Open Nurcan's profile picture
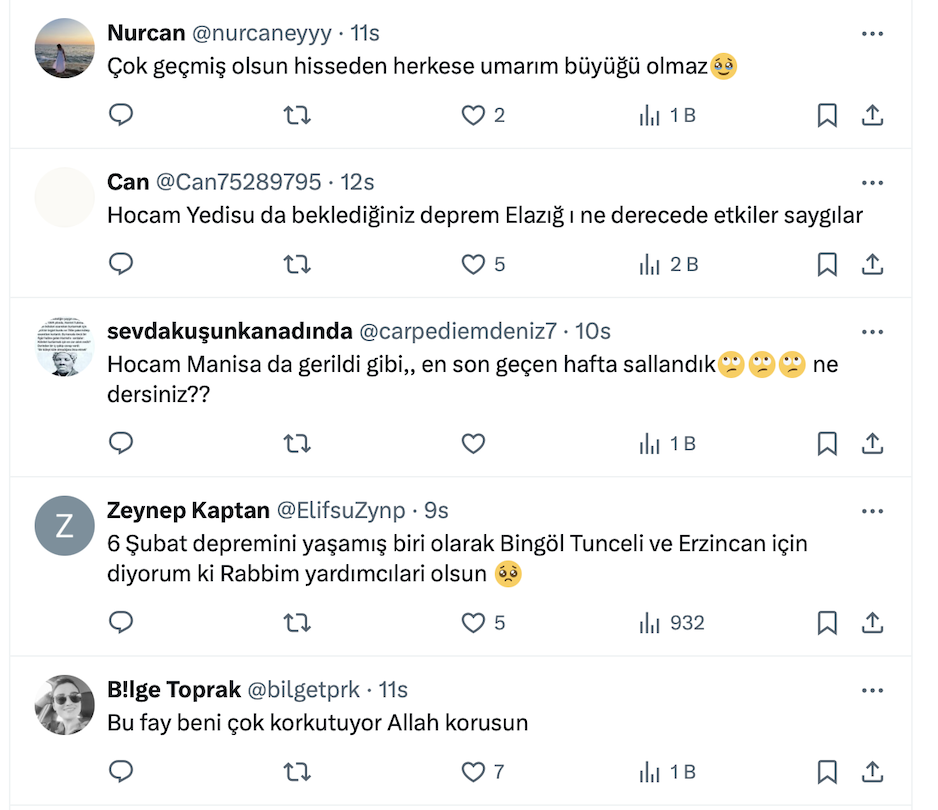 click(x=65, y=48)
